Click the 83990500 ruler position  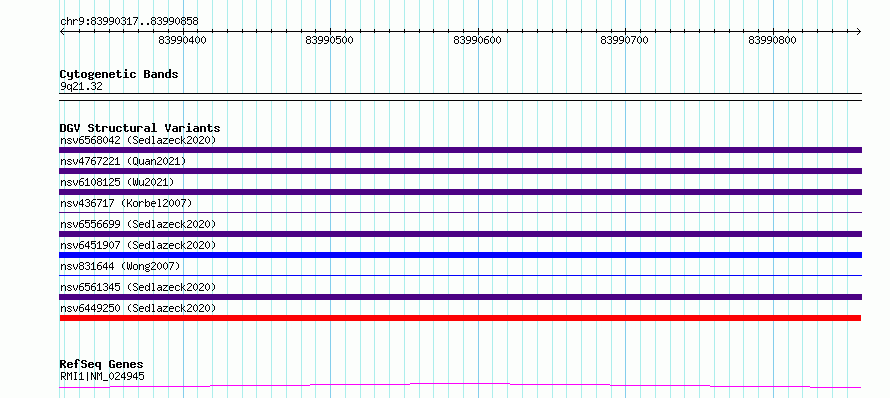coord(330,40)
